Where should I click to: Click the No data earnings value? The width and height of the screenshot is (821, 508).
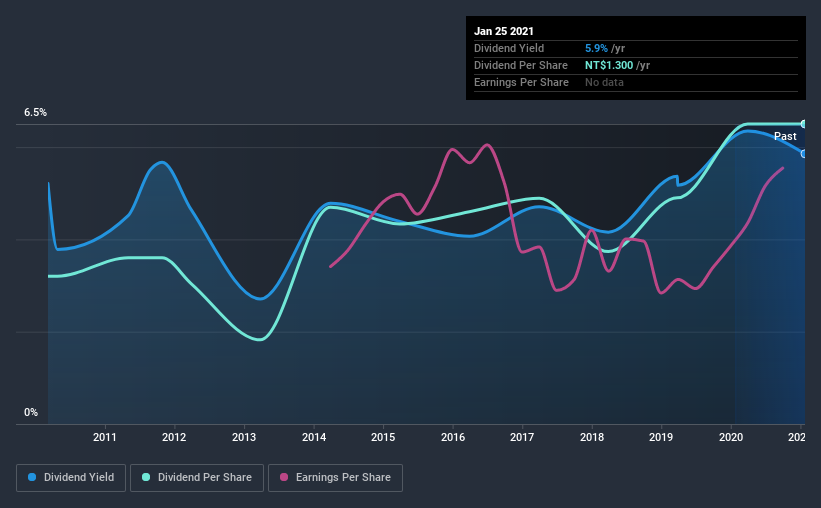(604, 82)
